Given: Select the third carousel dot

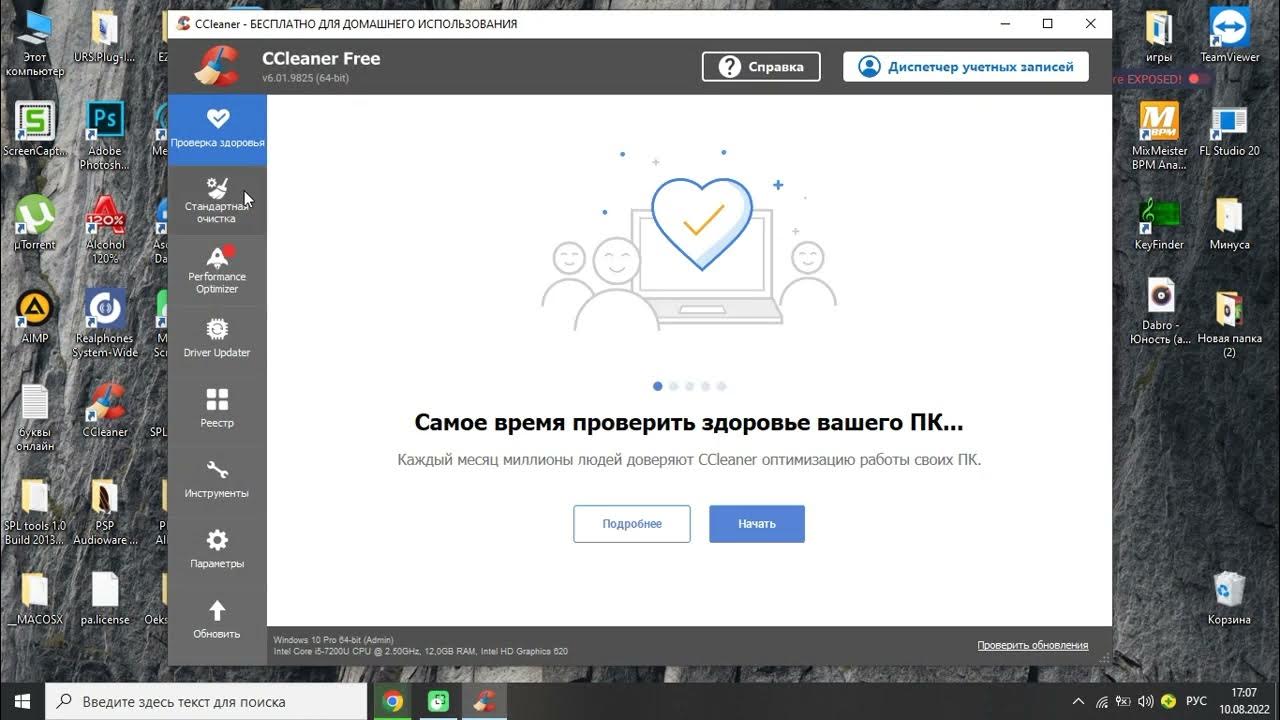Looking at the screenshot, I should (689, 386).
